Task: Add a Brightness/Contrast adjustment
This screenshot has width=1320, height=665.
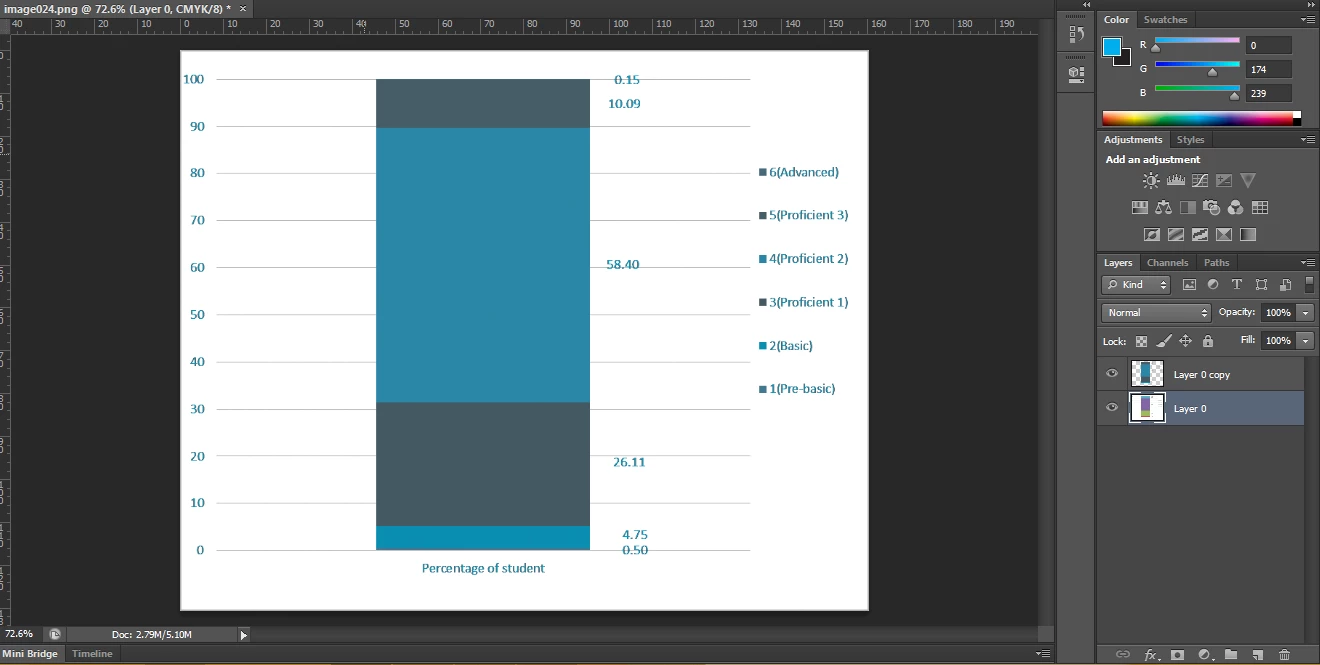Action: 1151,181
